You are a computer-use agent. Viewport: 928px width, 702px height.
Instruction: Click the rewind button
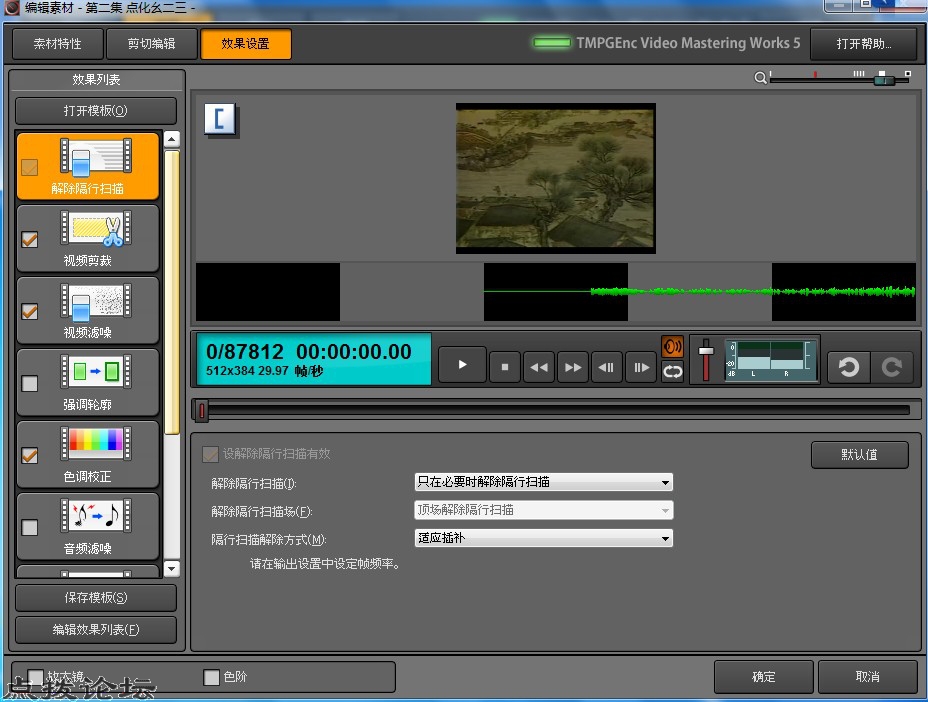539,367
